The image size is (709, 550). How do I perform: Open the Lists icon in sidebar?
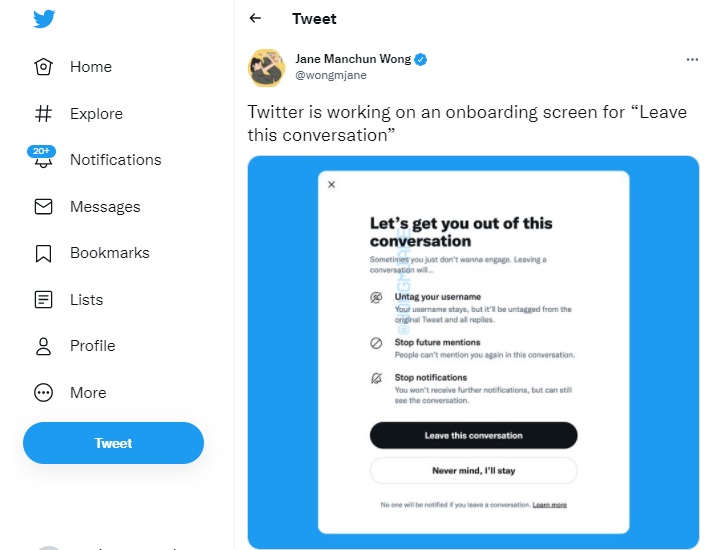tap(43, 299)
